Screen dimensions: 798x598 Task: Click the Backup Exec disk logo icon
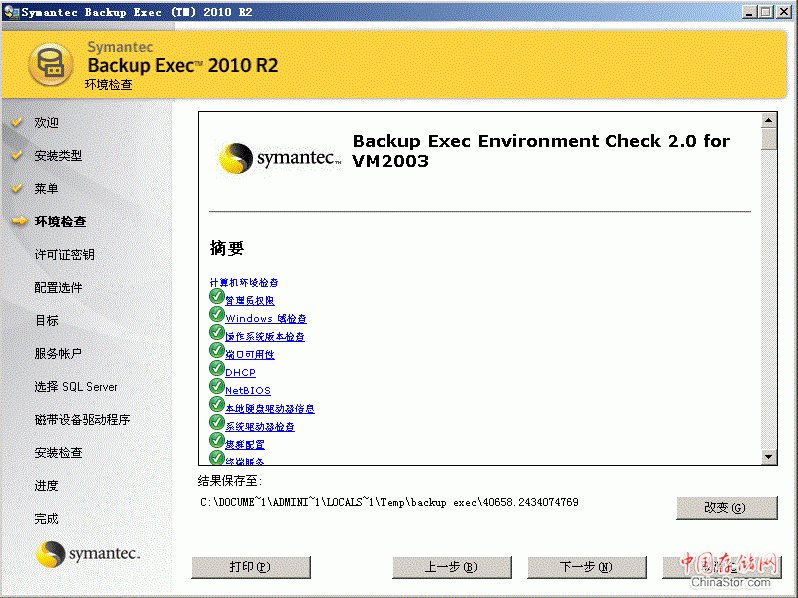click(48, 66)
